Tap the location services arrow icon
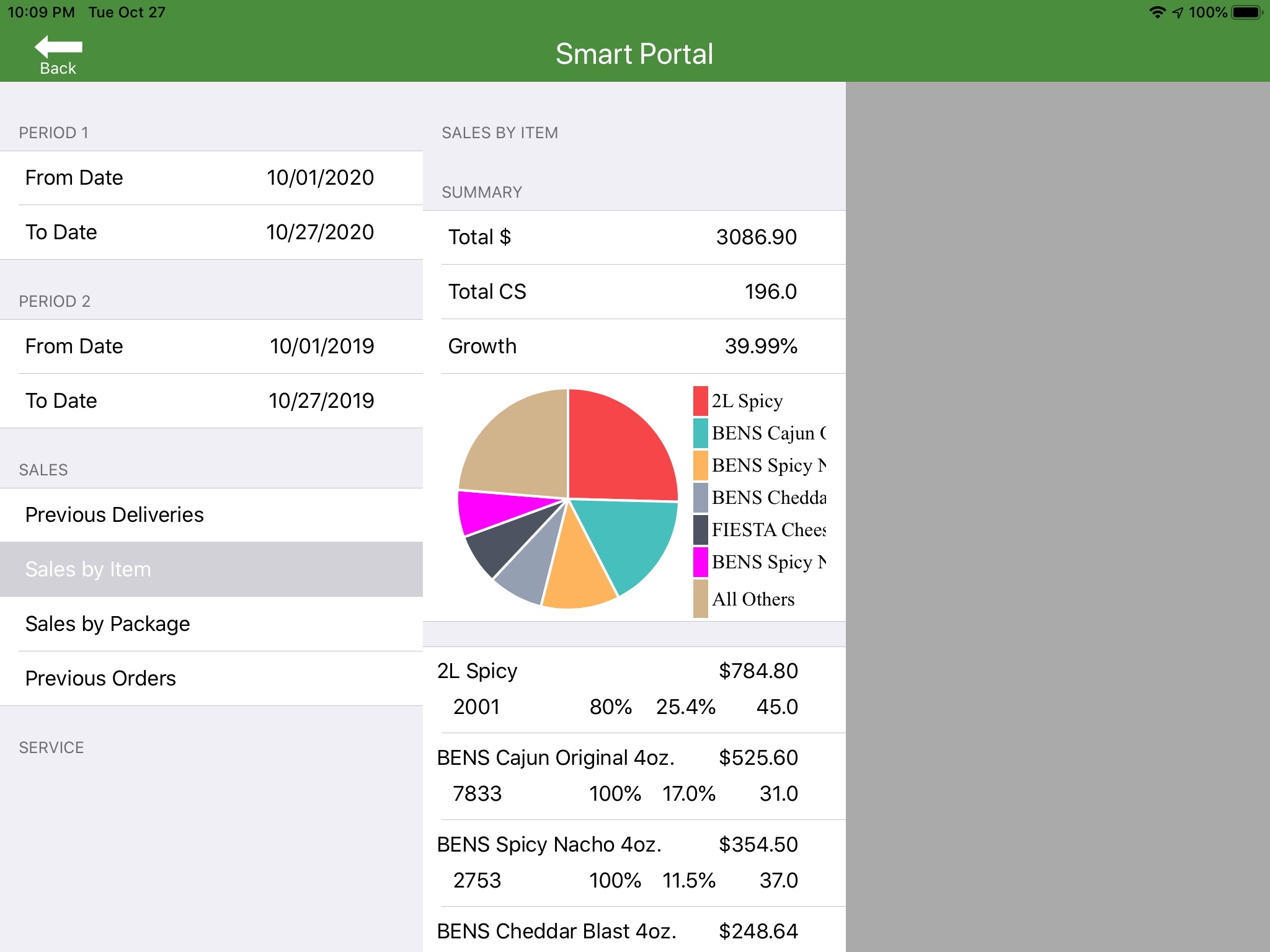Screen dimensions: 1270x952 click(1178, 12)
